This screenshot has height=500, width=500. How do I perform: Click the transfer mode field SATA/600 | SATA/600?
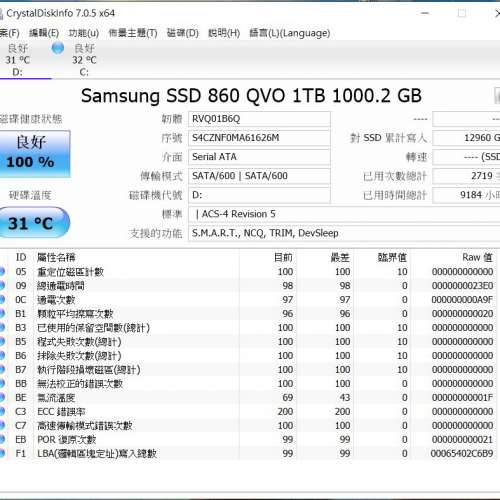259,176
